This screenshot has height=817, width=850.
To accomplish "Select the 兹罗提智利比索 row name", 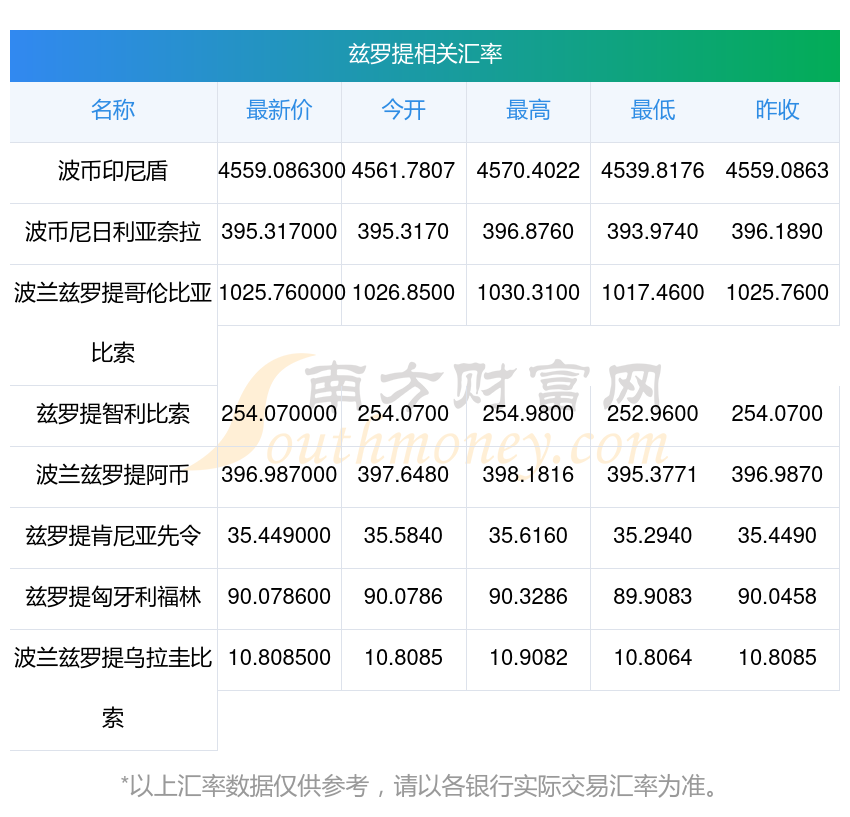I will (113, 415).
